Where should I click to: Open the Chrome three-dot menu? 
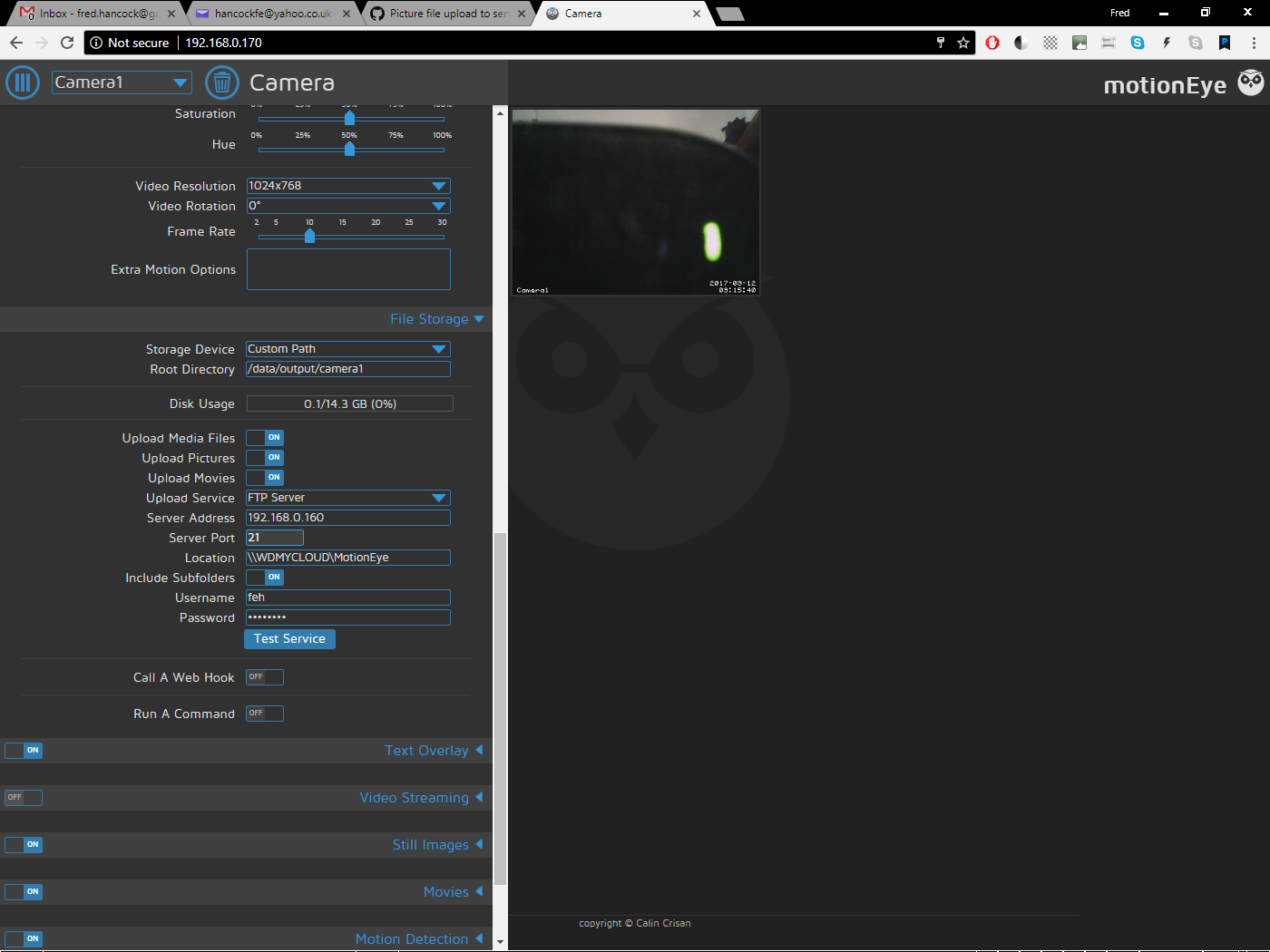(1254, 43)
